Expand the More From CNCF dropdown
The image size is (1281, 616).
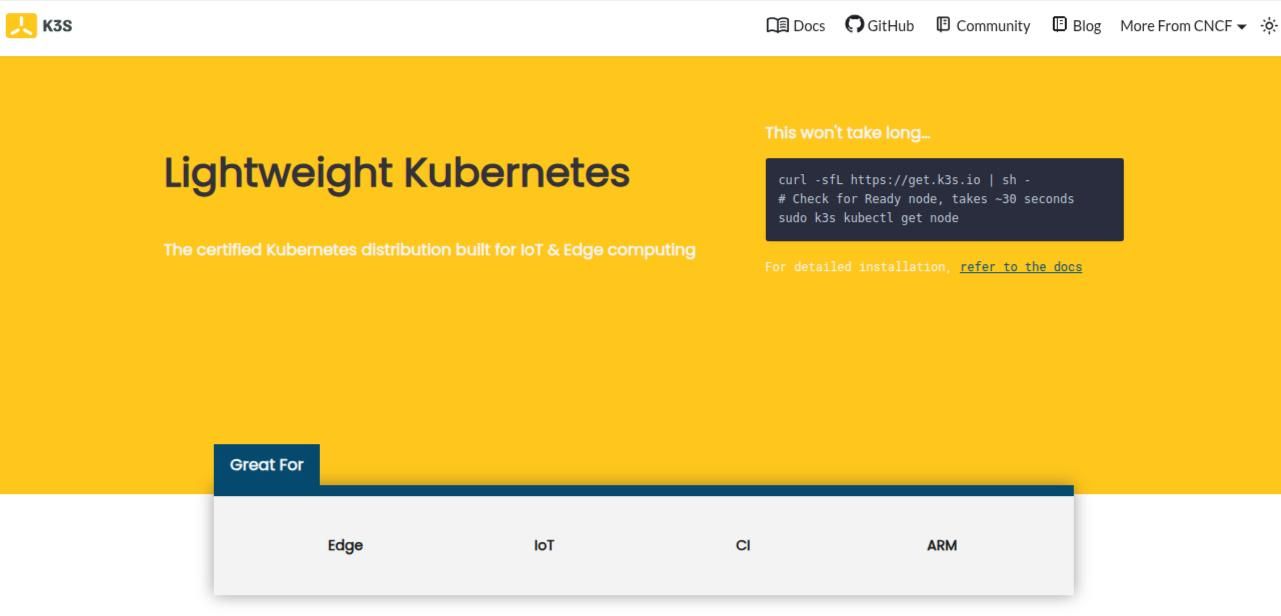(1183, 26)
